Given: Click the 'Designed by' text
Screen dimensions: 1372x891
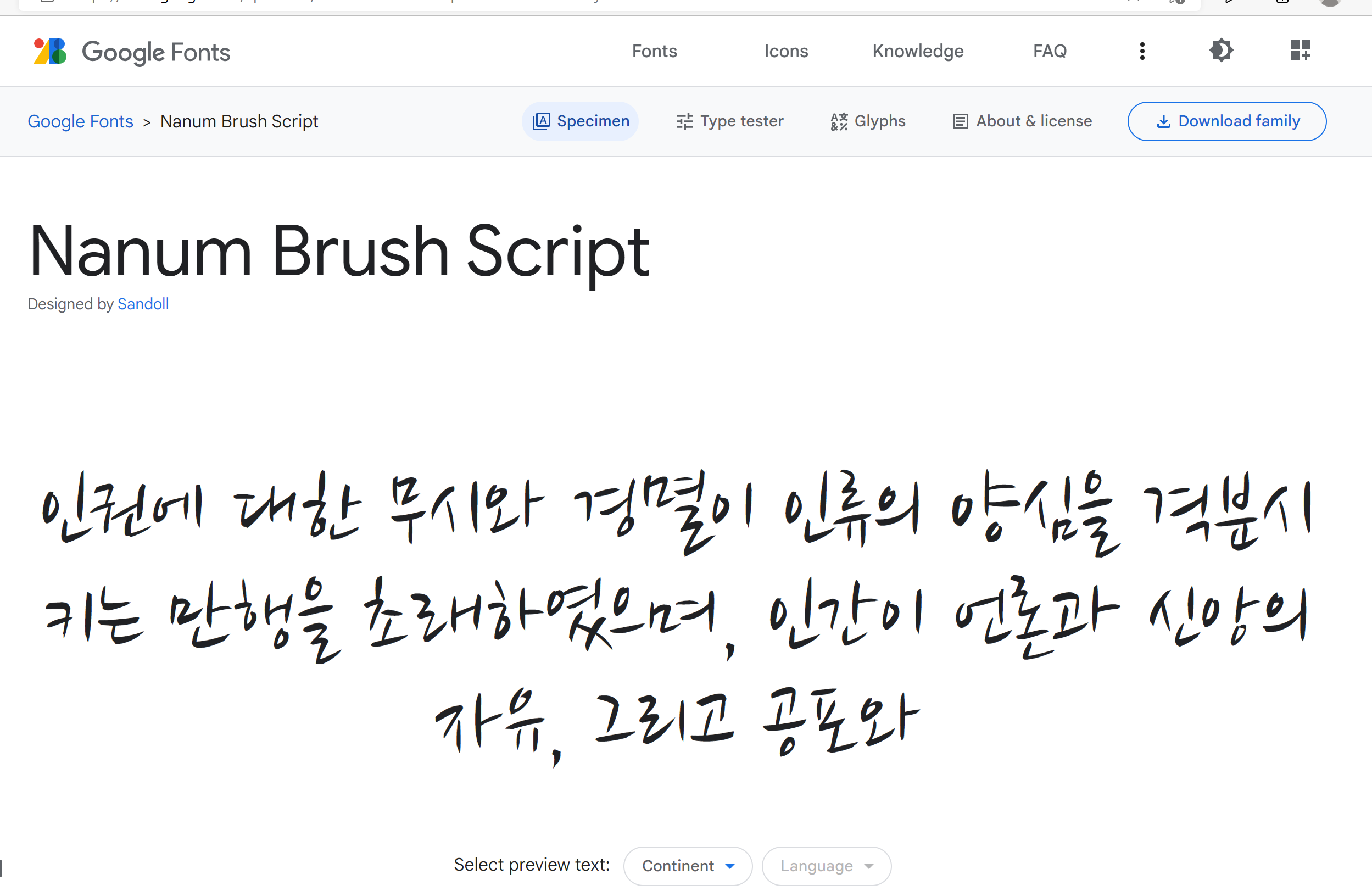Looking at the screenshot, I should (x=70, y=304).
